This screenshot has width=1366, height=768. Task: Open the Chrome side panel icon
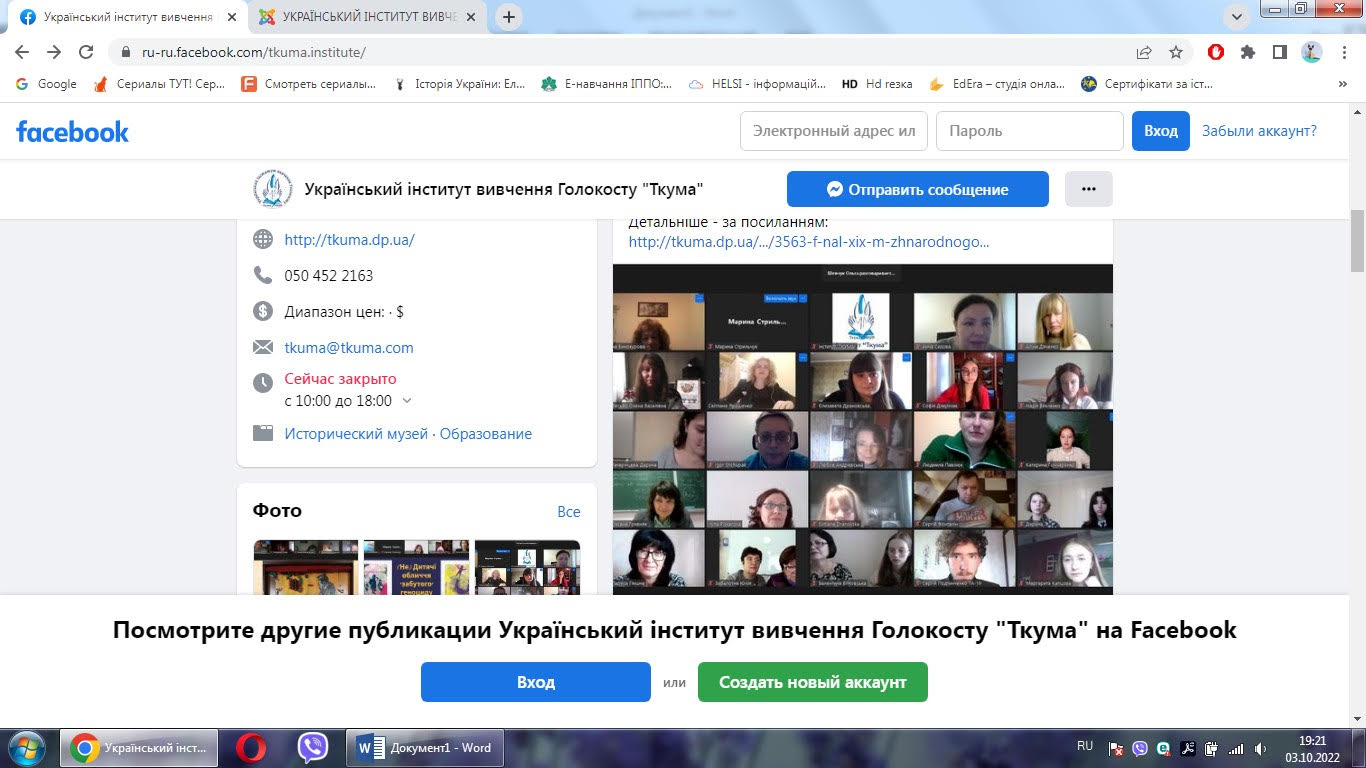coord(1279,52)
